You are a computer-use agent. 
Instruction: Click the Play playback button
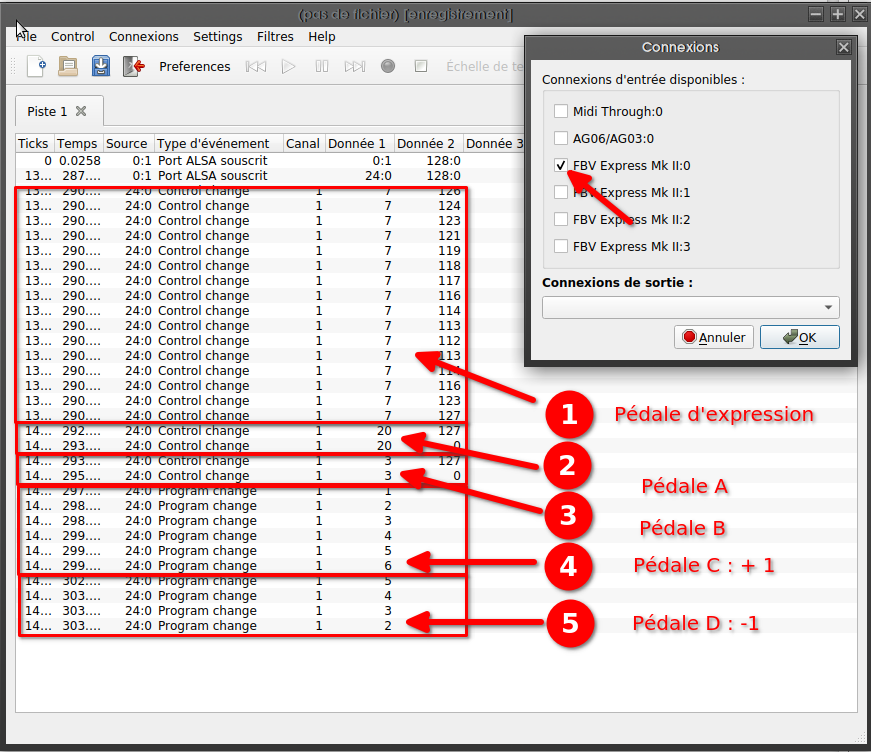(x=289, y=67)
